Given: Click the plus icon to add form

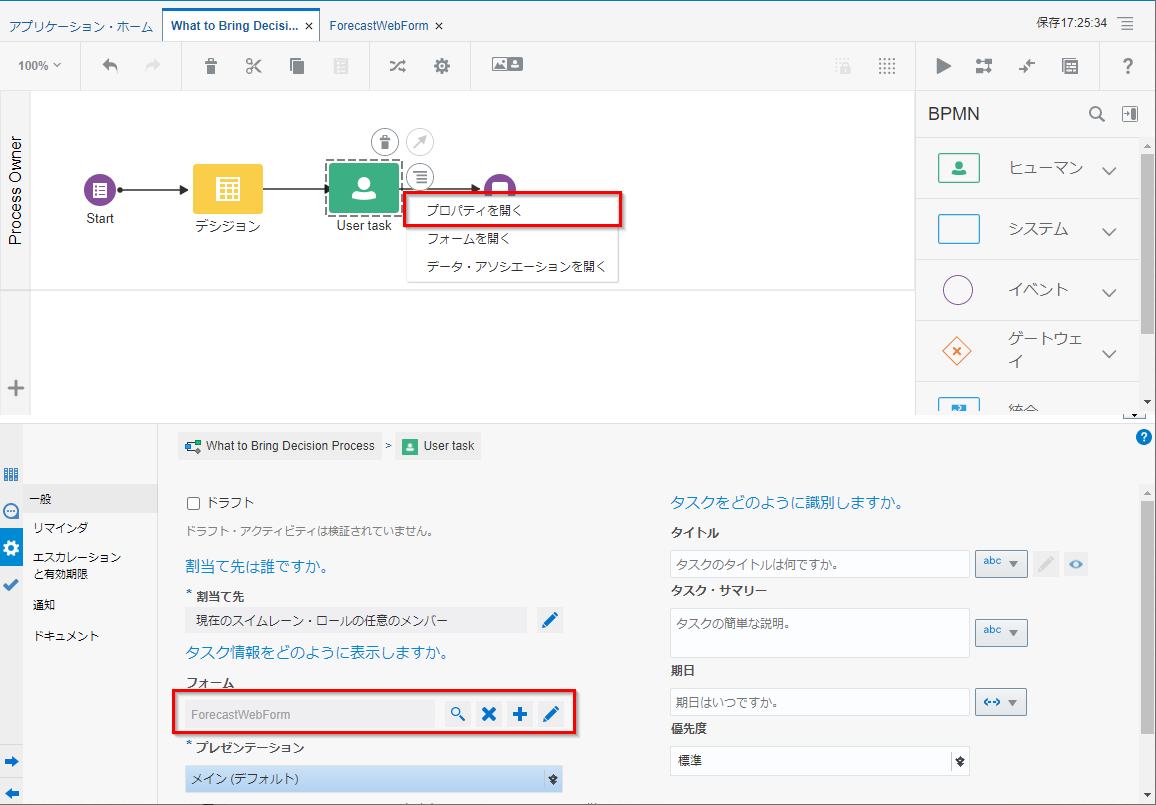Looking at the screenshot, I should (520, 714).
